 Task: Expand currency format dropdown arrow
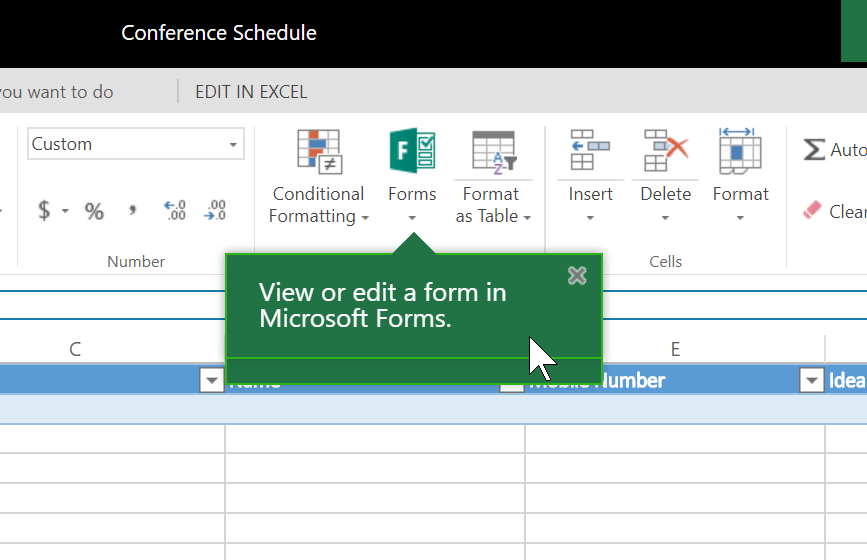click(x=65, y=211)
